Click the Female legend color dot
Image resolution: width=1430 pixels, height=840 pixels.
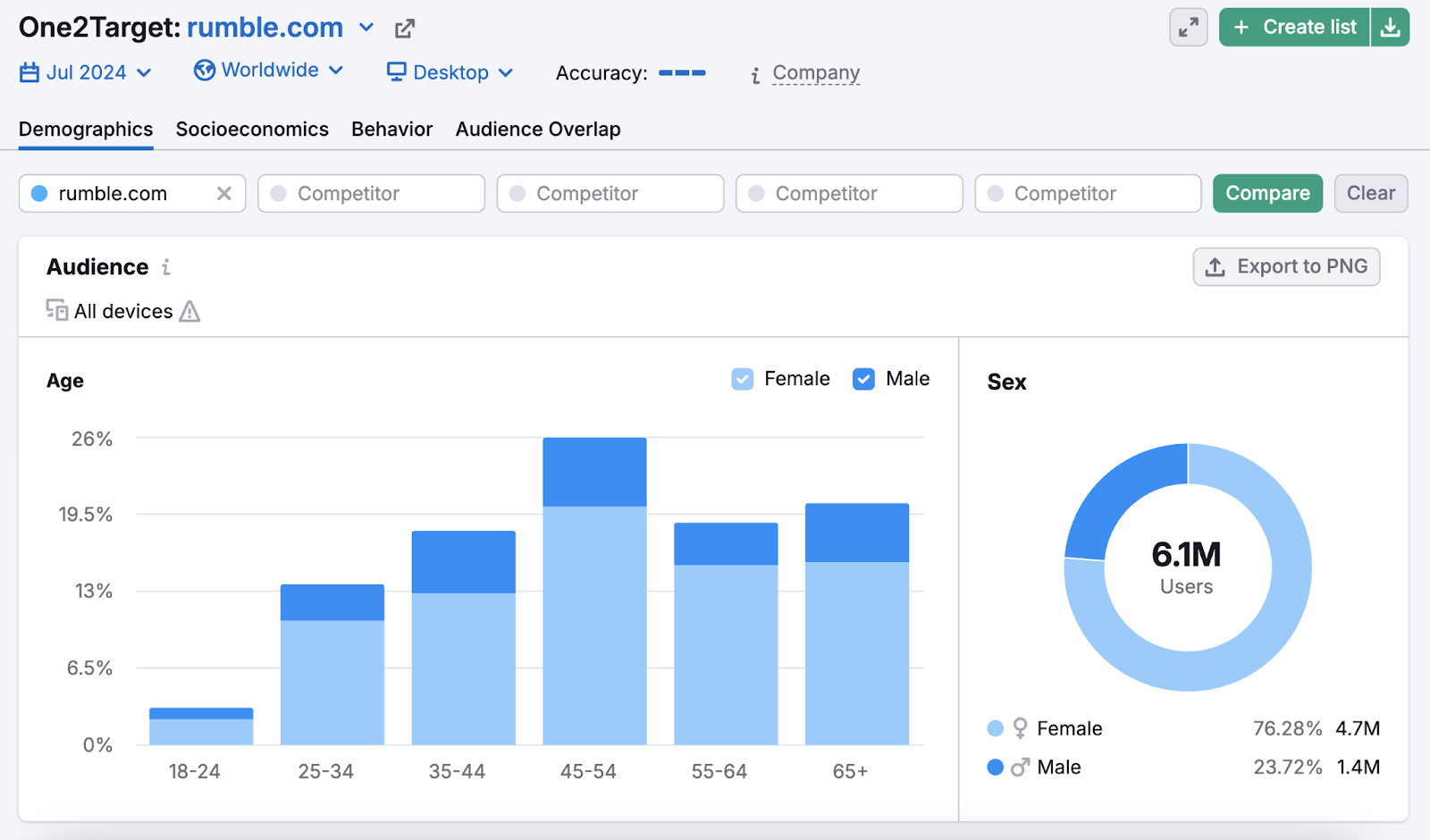pos(996,728)
